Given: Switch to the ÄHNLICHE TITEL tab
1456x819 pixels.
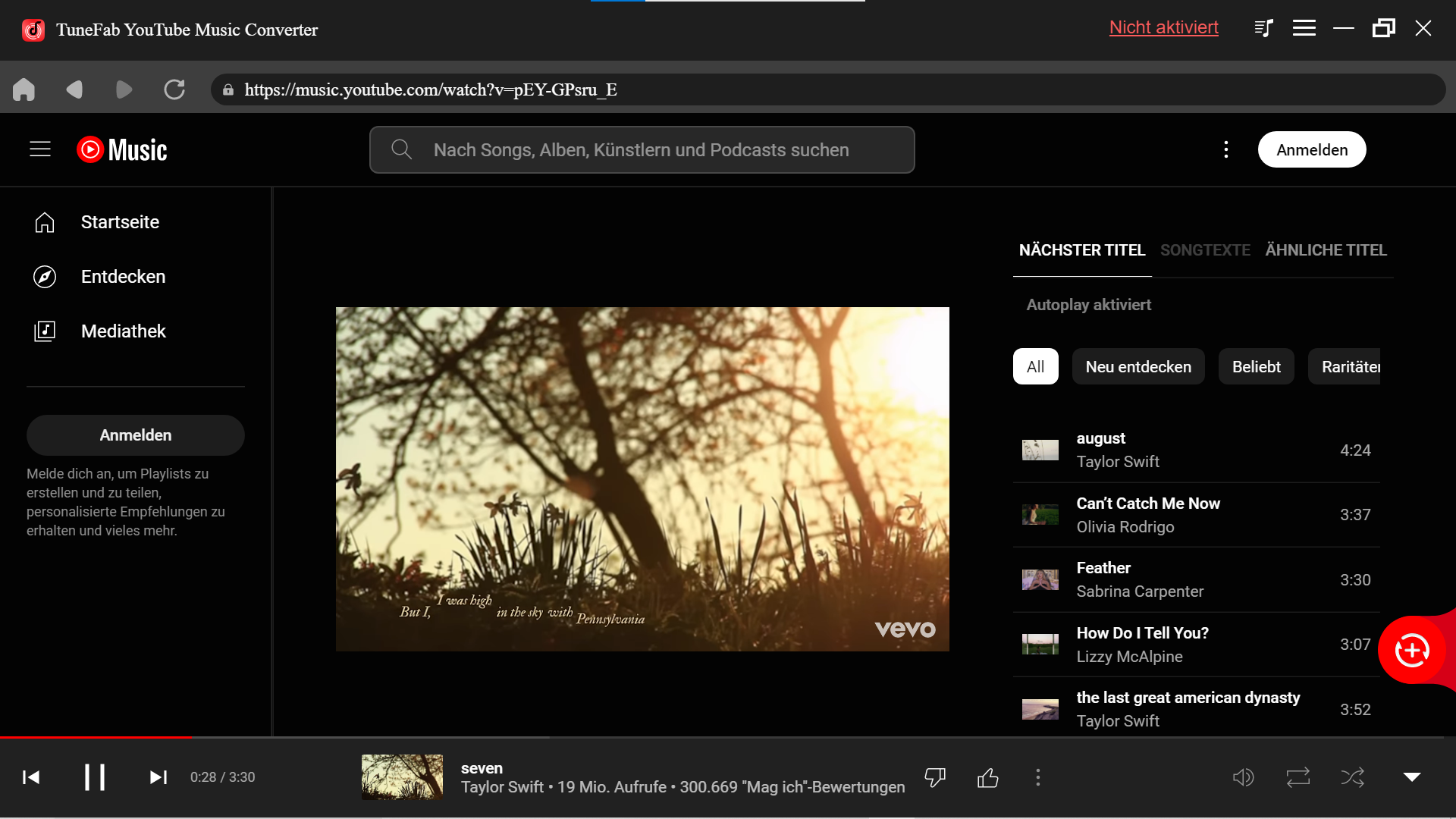Looking at the screenshot, I should point(1326,250).
